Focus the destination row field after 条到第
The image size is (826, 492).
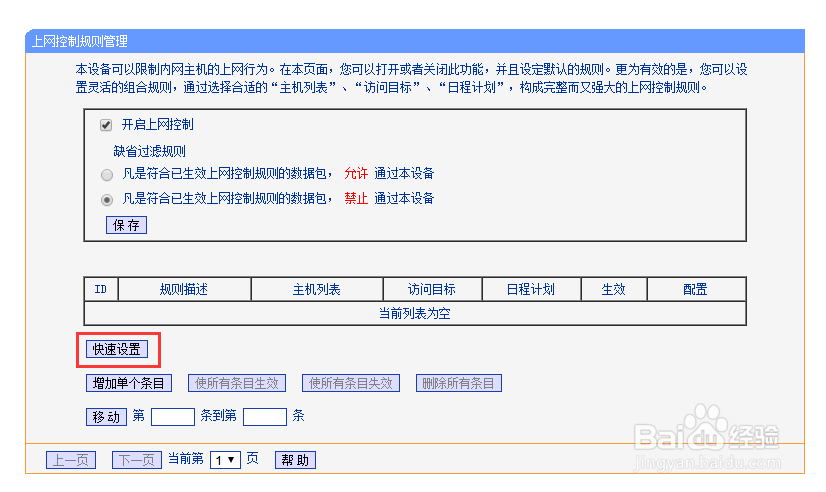(x=265, y=417)
